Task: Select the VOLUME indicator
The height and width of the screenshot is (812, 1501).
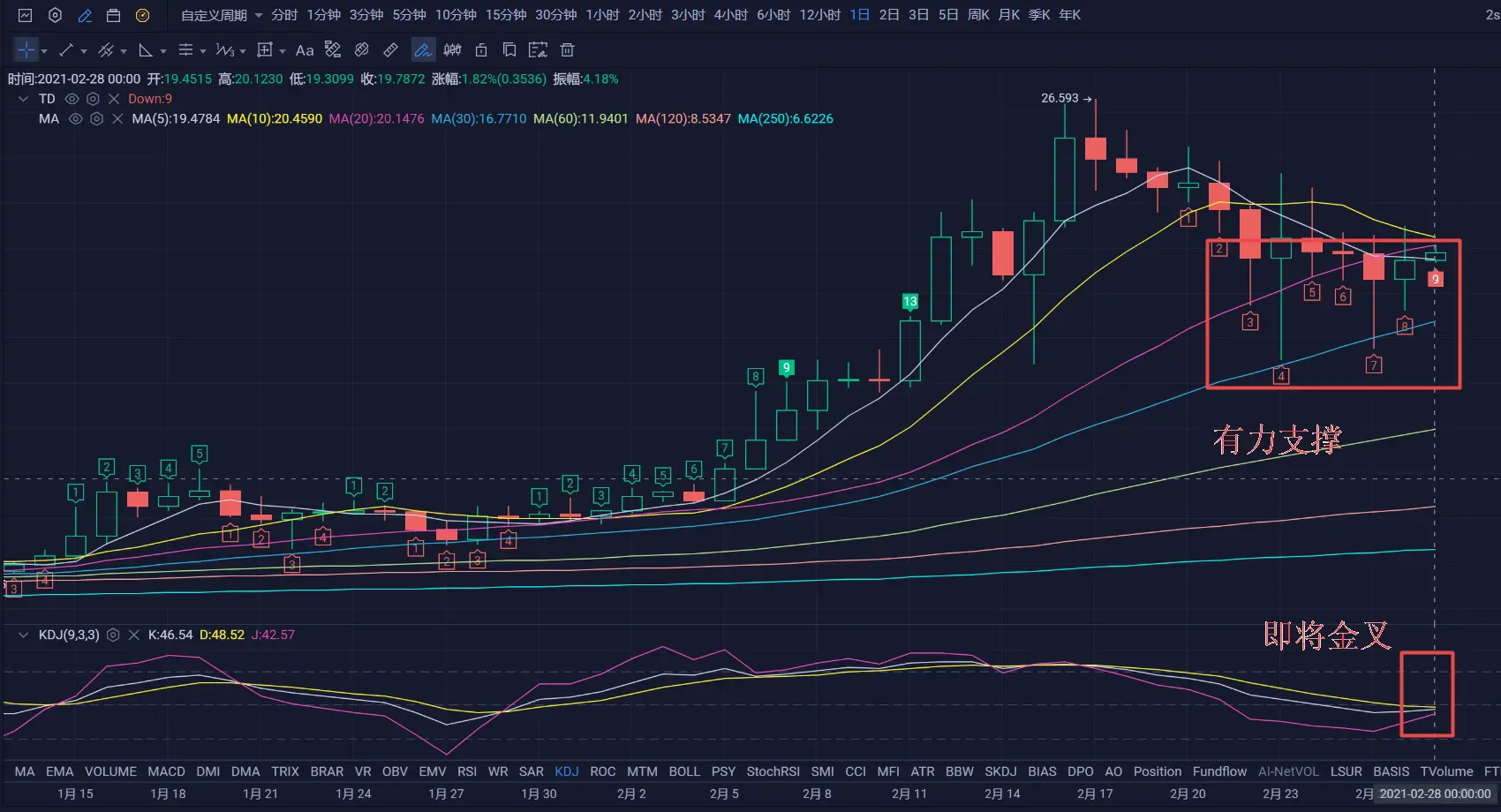Action: coord(110,771)
